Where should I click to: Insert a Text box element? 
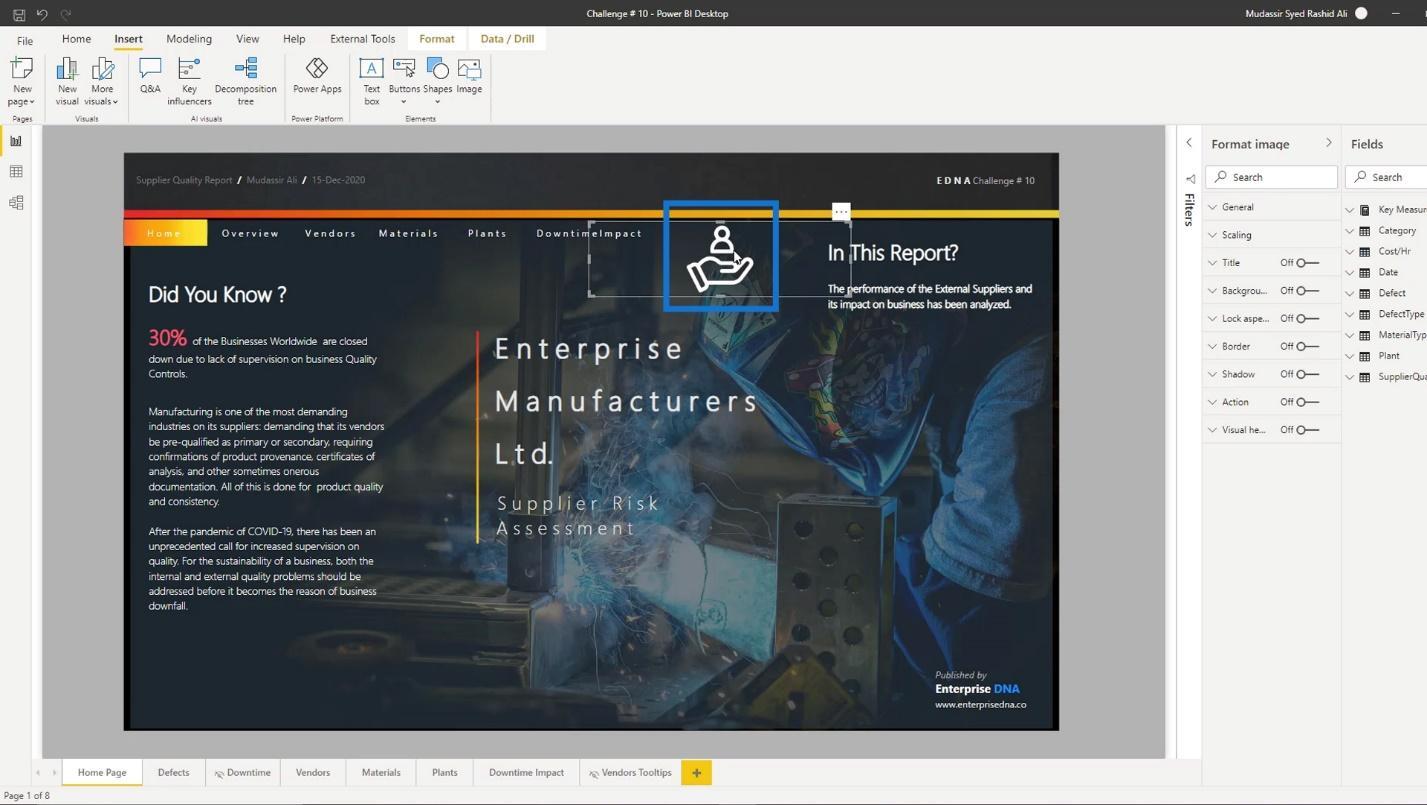tap(371, 81)
